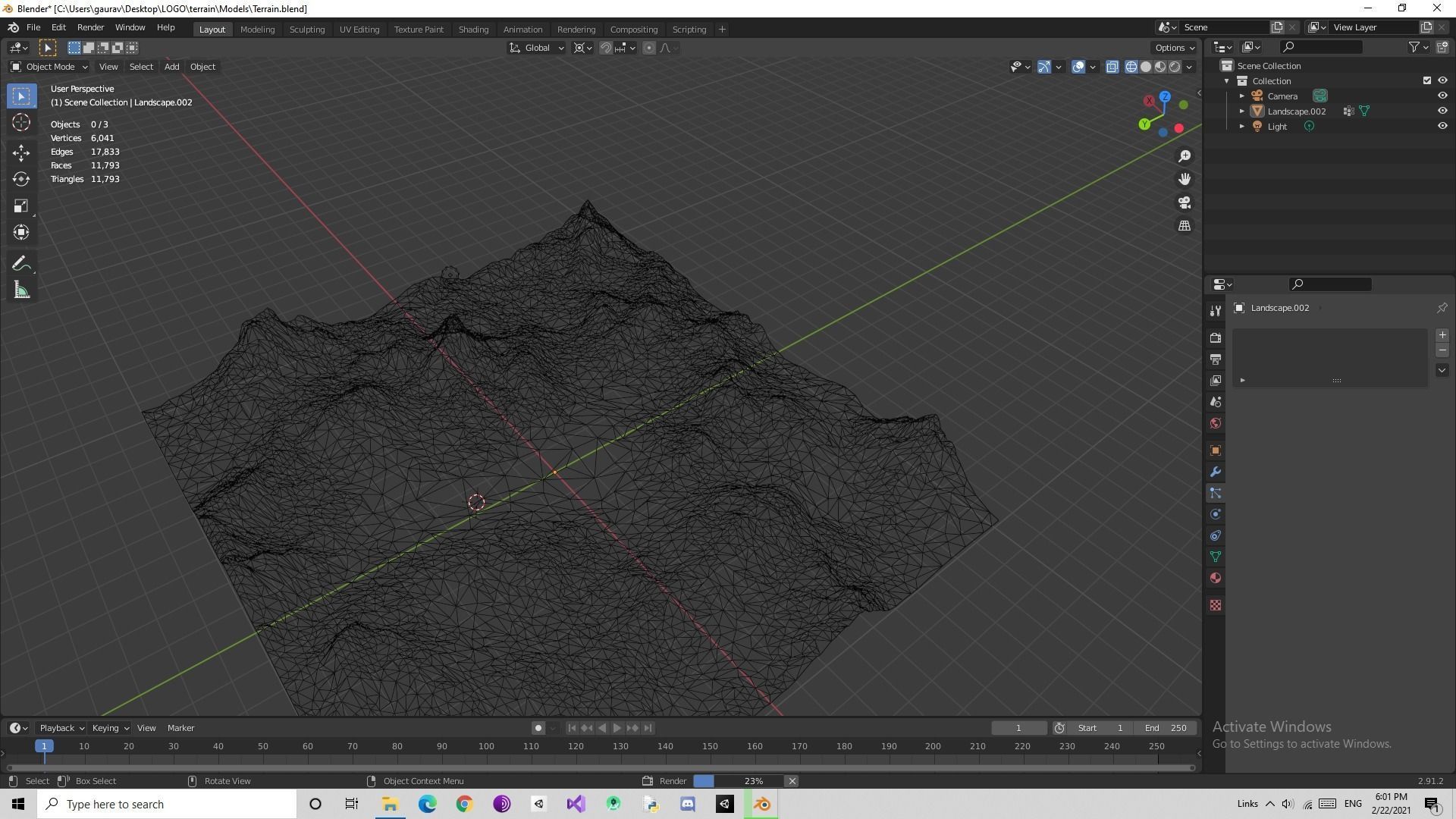Open the Options dropdown in viewport header
The width and height of the screenshot is (1456, 819).
(x=1175, y=48)
